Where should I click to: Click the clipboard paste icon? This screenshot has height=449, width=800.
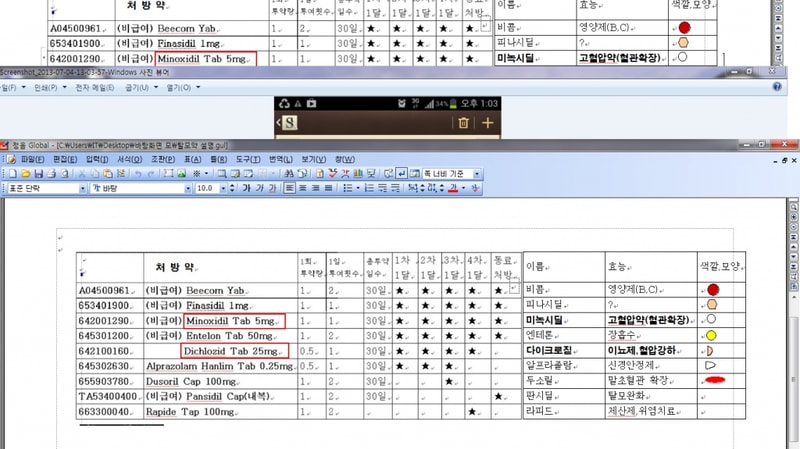[108, 174]
